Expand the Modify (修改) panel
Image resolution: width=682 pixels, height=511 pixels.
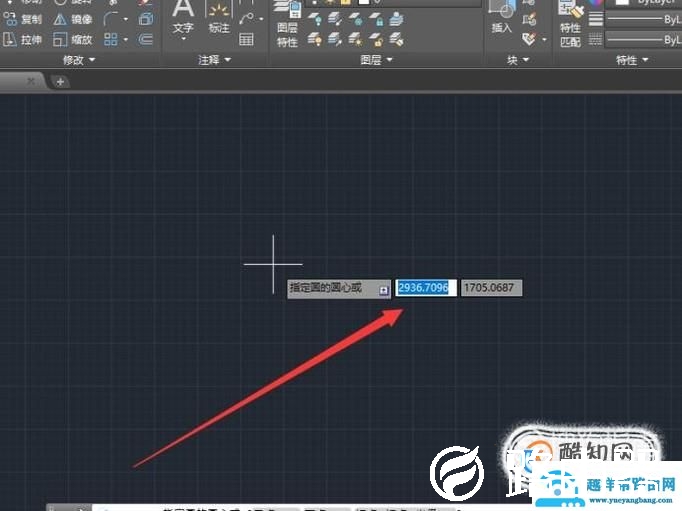coord(79,61)
